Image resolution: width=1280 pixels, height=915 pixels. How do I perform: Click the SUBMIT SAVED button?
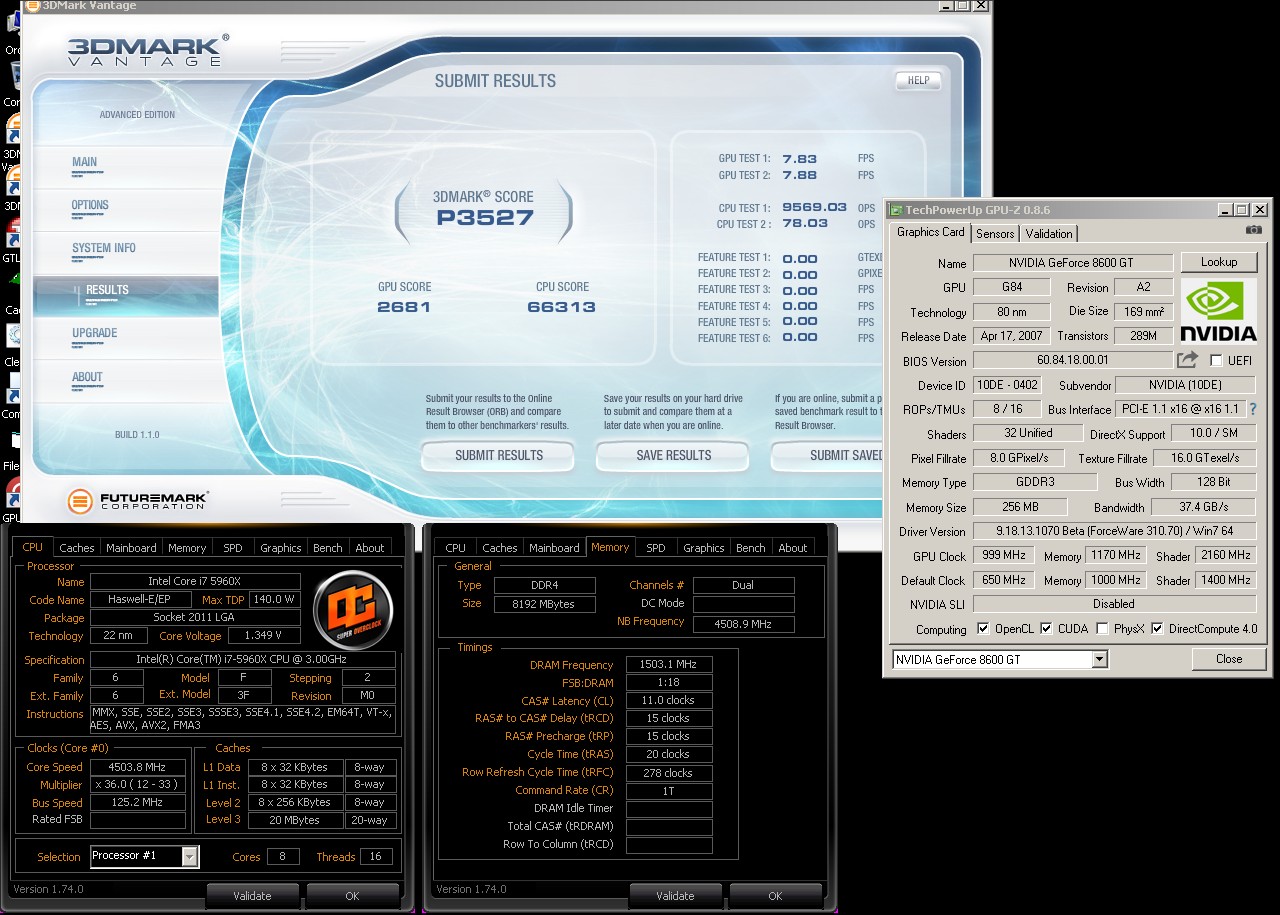pyautogui.click(x=828, y=456)
